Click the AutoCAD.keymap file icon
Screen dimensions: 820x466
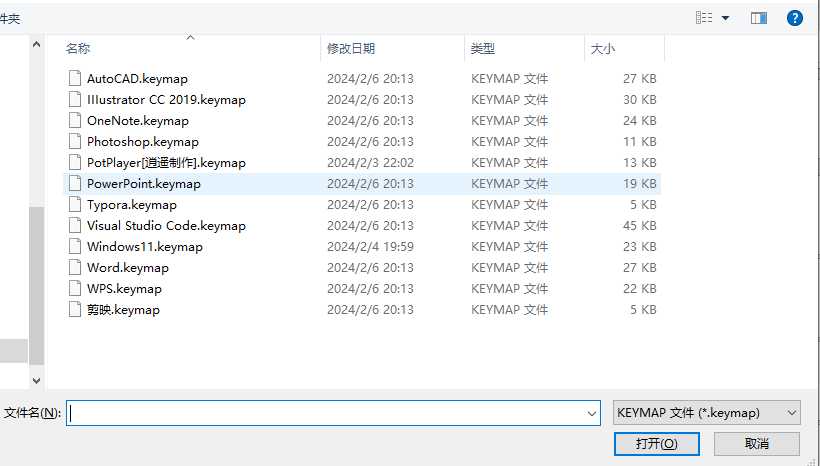click(75, 78)
